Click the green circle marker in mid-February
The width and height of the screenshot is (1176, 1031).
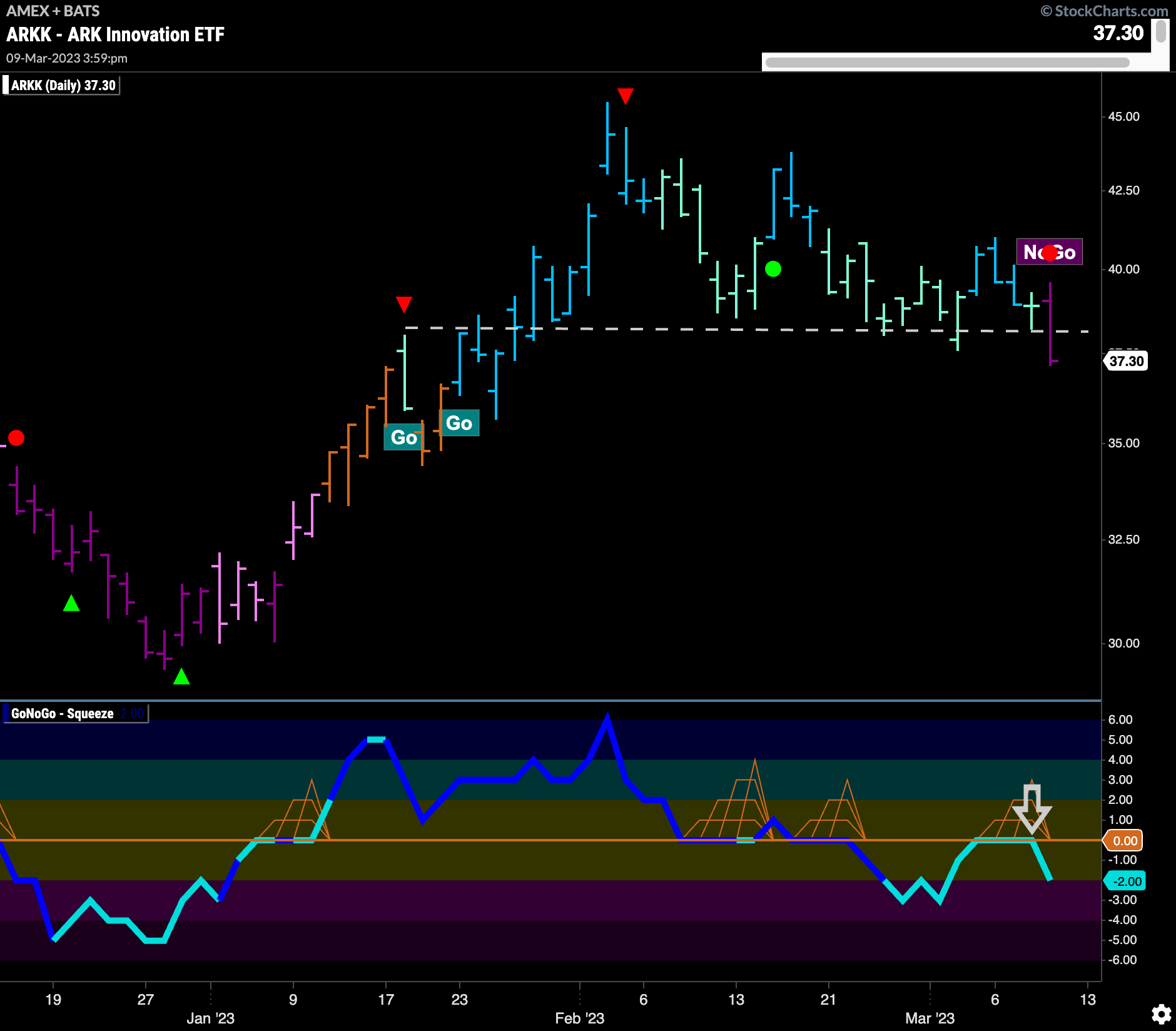tap(773, 269)
